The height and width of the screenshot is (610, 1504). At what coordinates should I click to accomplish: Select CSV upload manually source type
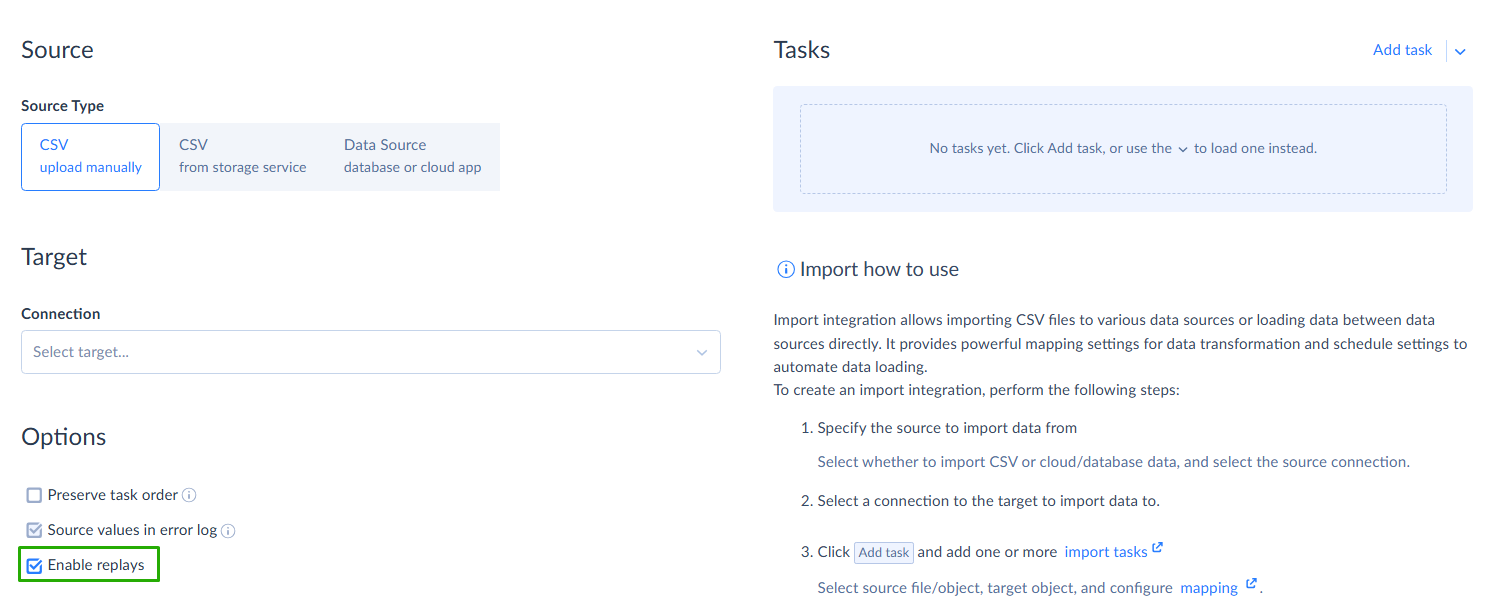(x=91, y=157)
